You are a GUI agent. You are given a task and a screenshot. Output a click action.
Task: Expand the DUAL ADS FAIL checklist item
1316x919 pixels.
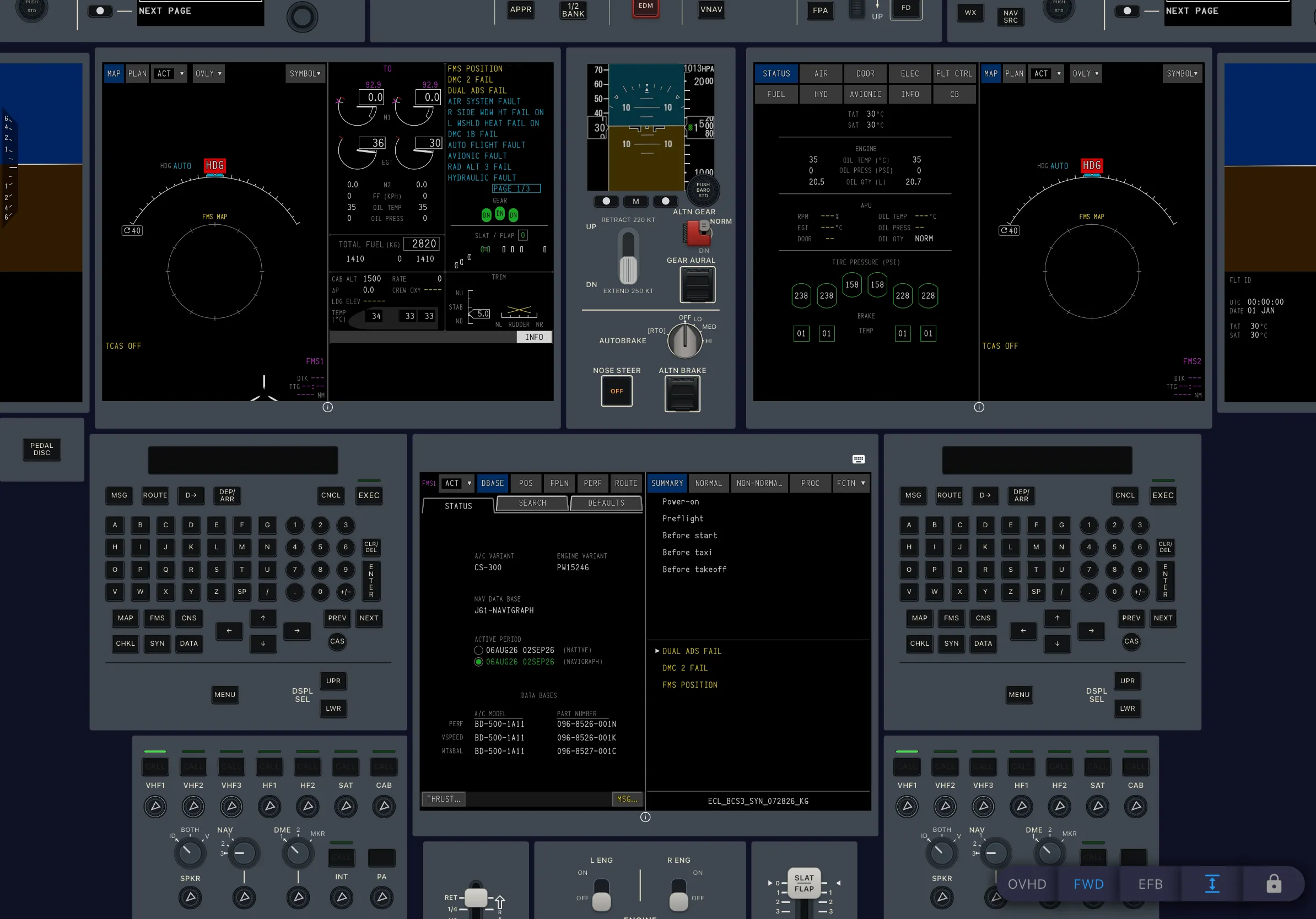click(692, 651)
